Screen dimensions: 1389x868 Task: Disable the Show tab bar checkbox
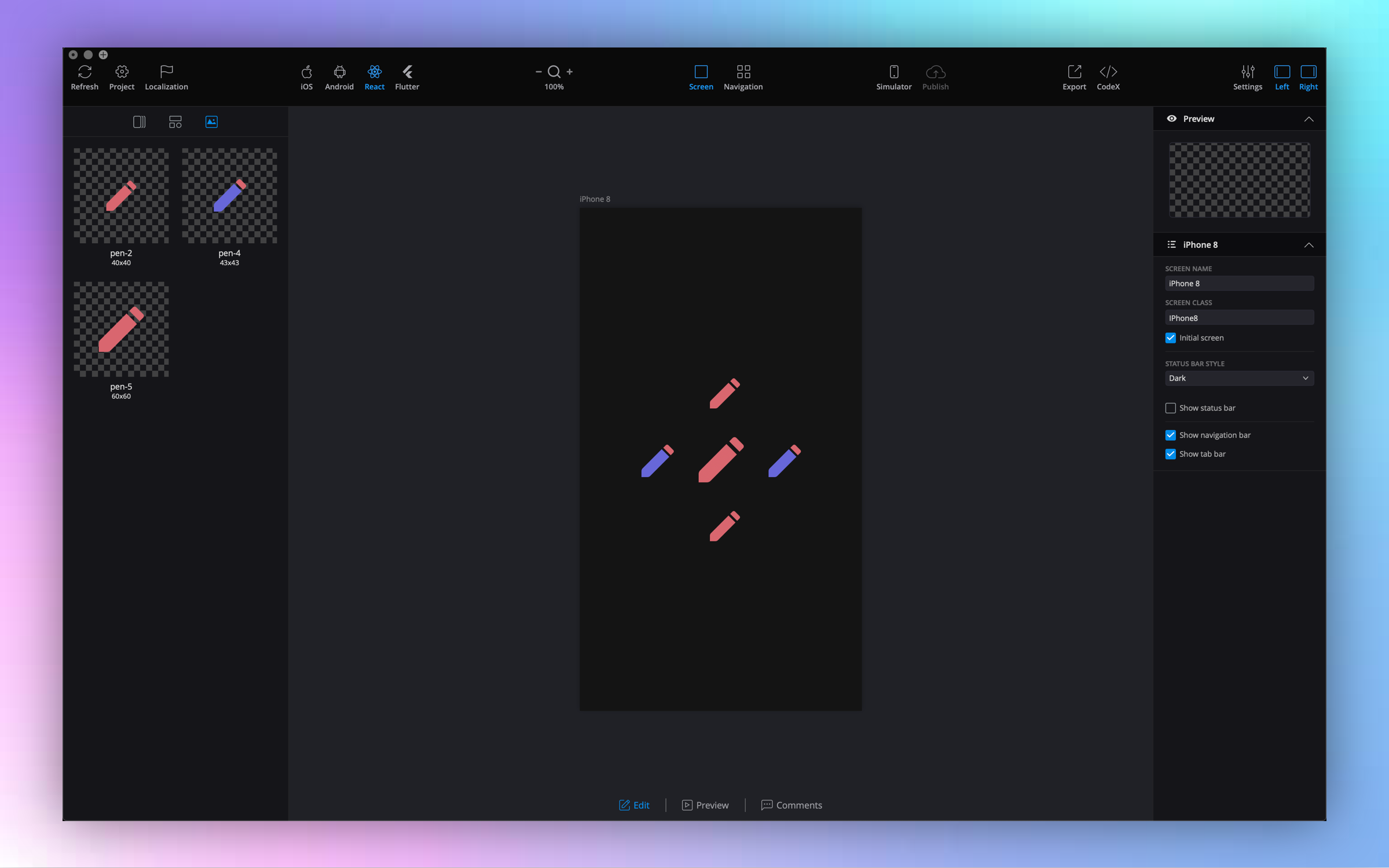[1170, 454]
